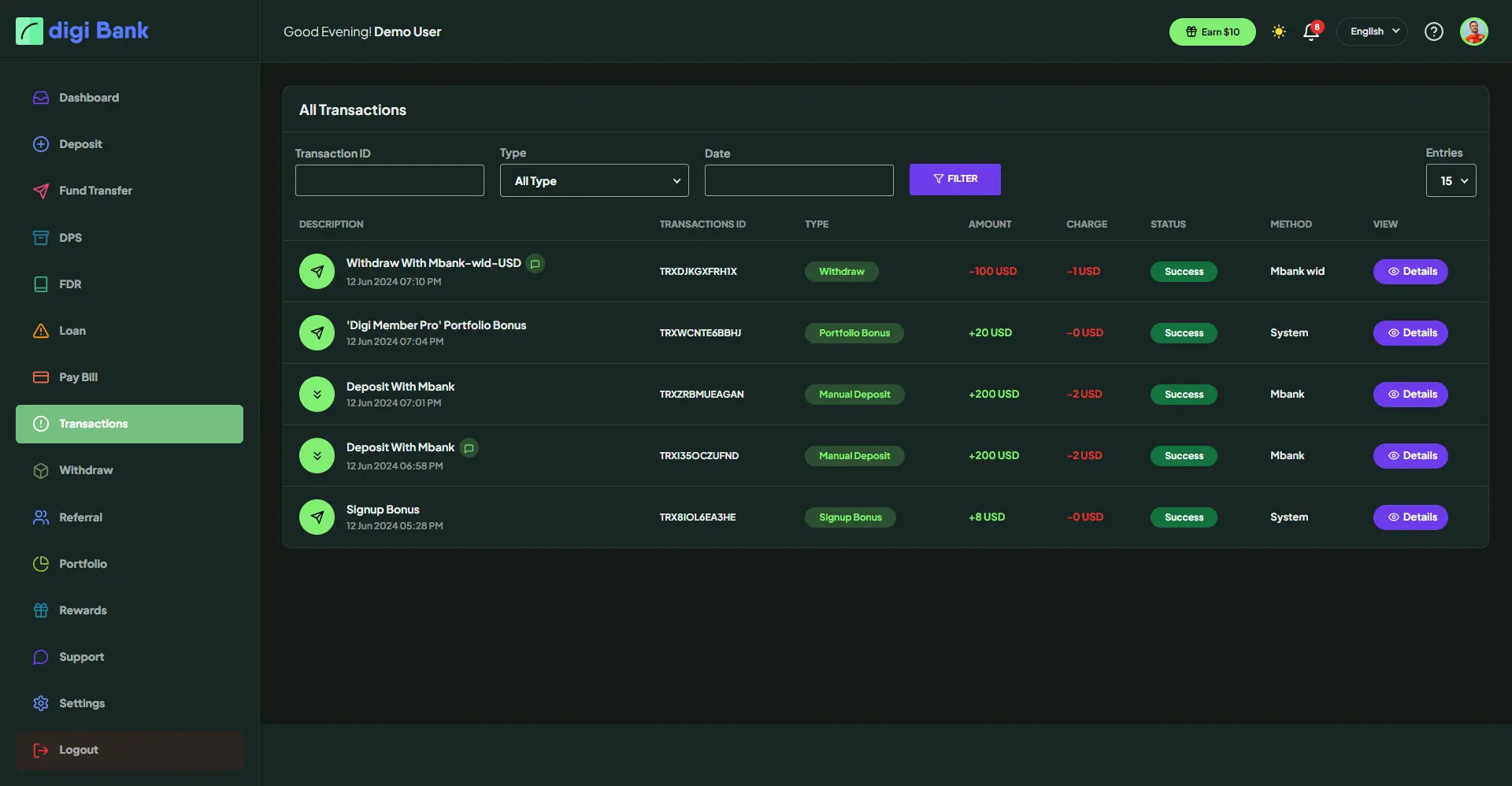
Task: Click the +20 USD amount
Action: tap(990, 333)
